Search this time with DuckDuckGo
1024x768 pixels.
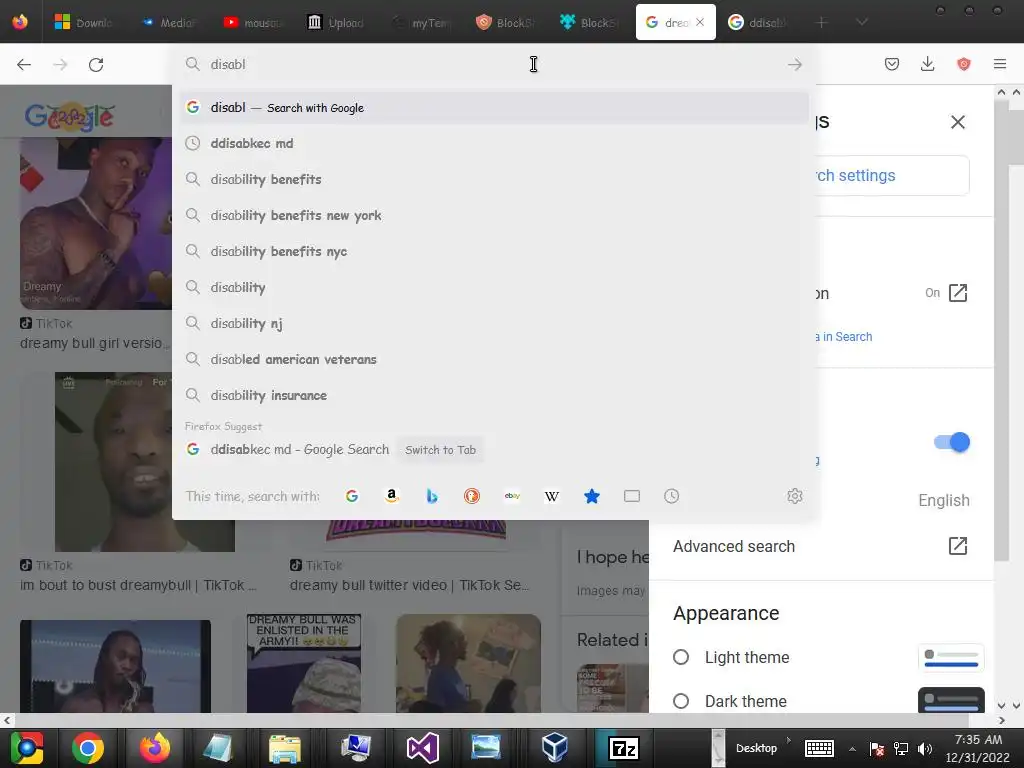click(472, 496)
